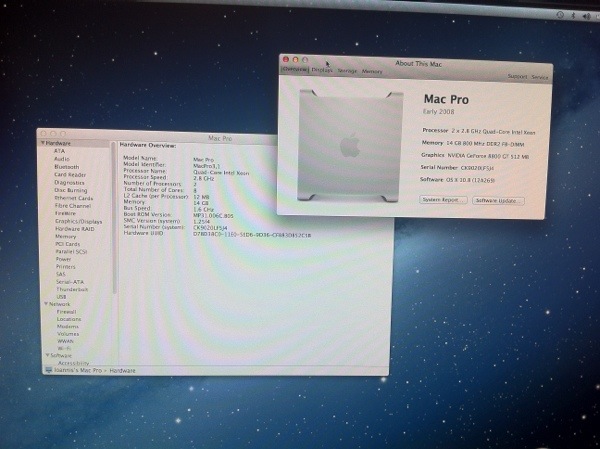600x449 pixels.
Task: Collapse the Software section triangle
Action: coord(47,355)
